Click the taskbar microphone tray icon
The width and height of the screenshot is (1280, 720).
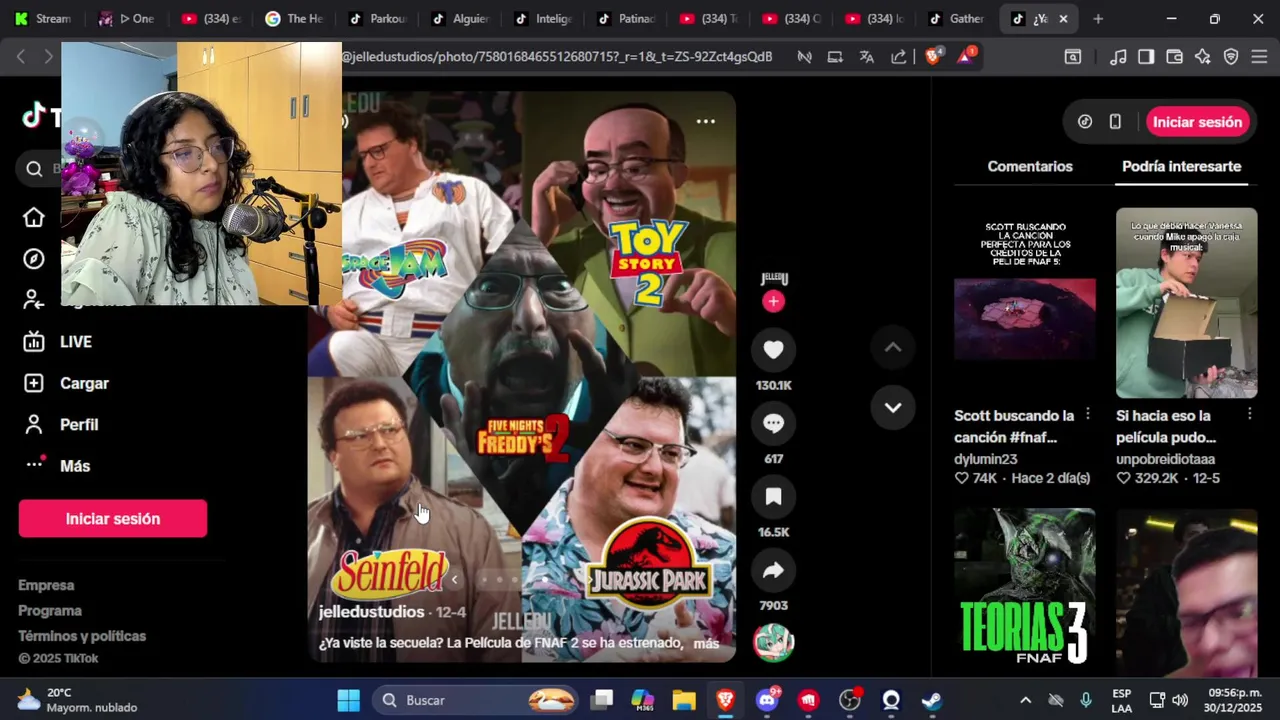tap(1086, 700)
